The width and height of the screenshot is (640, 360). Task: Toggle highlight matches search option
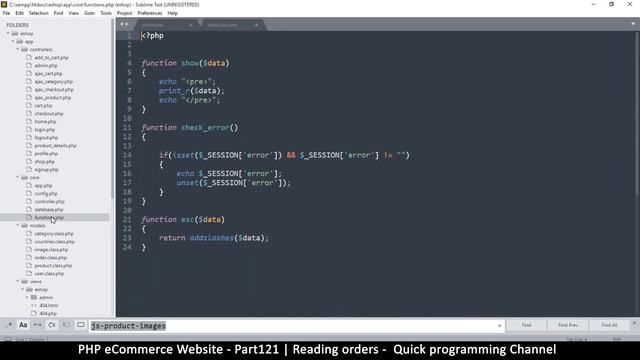[81, 325]
